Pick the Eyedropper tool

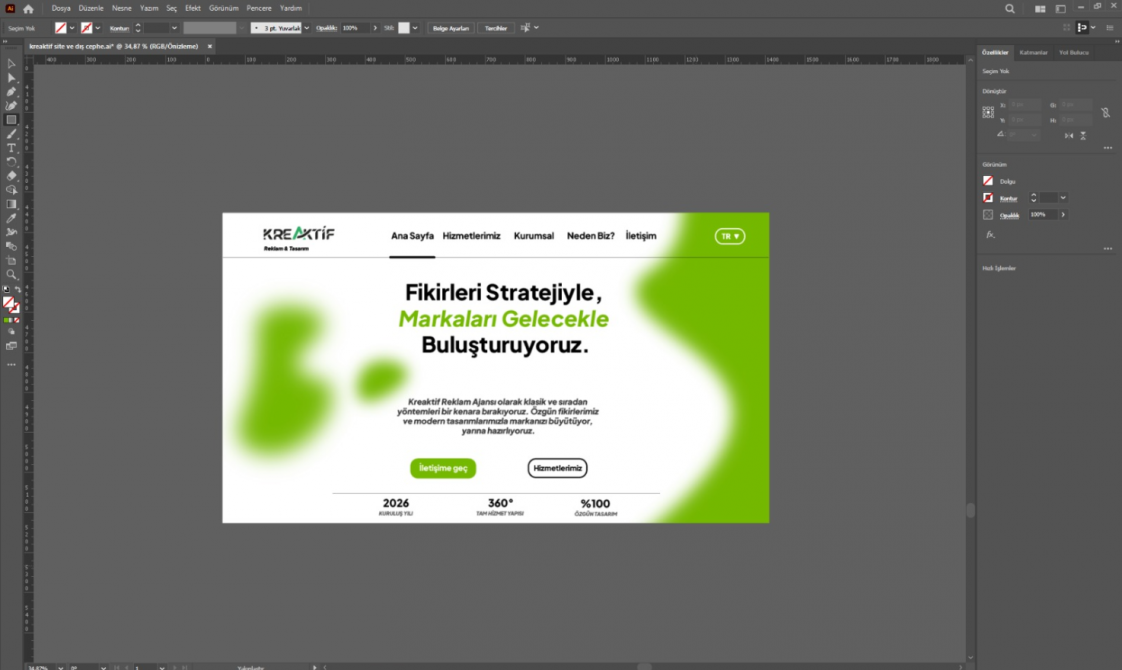11,218
